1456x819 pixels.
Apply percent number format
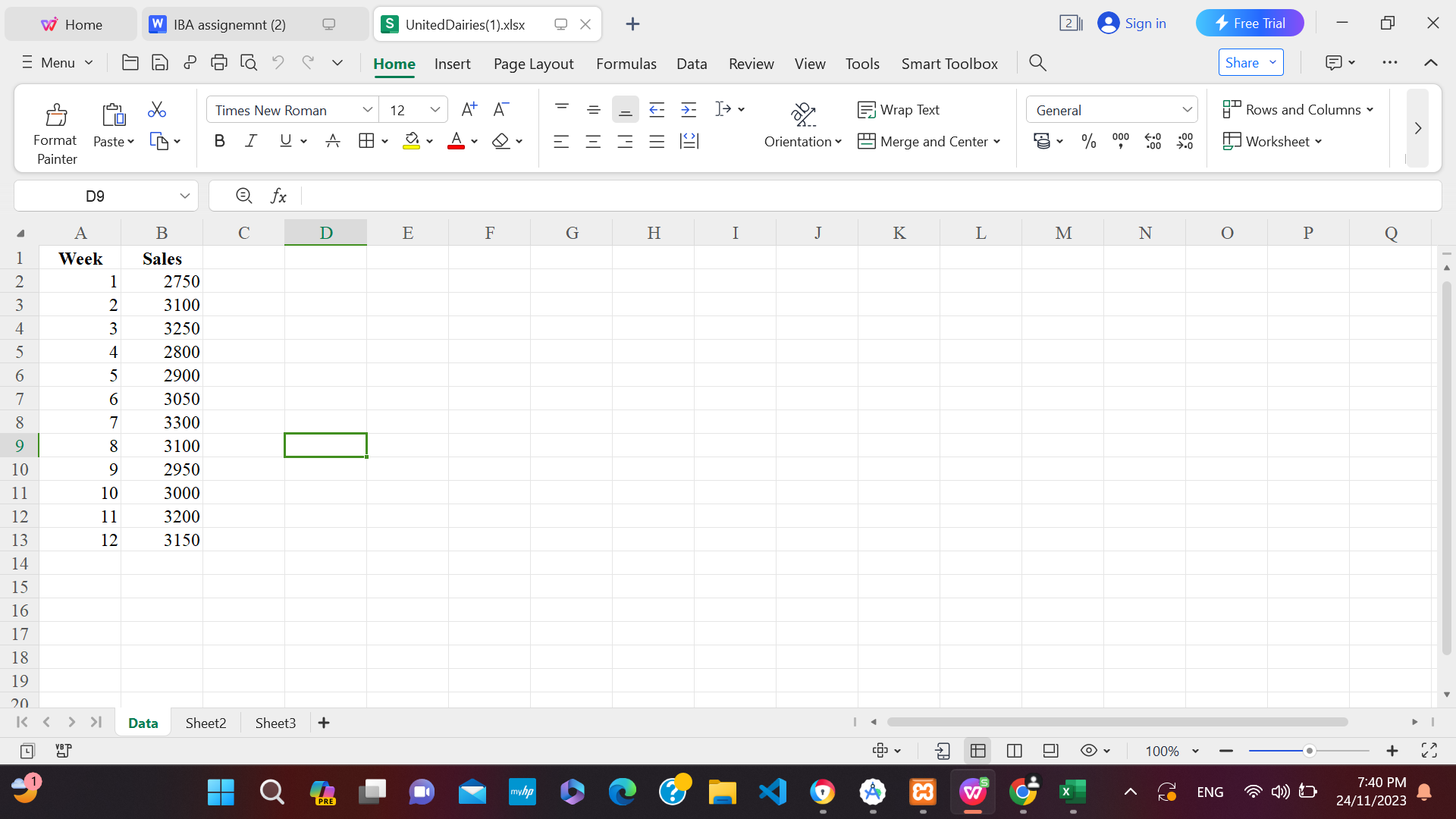[1089, 140]
